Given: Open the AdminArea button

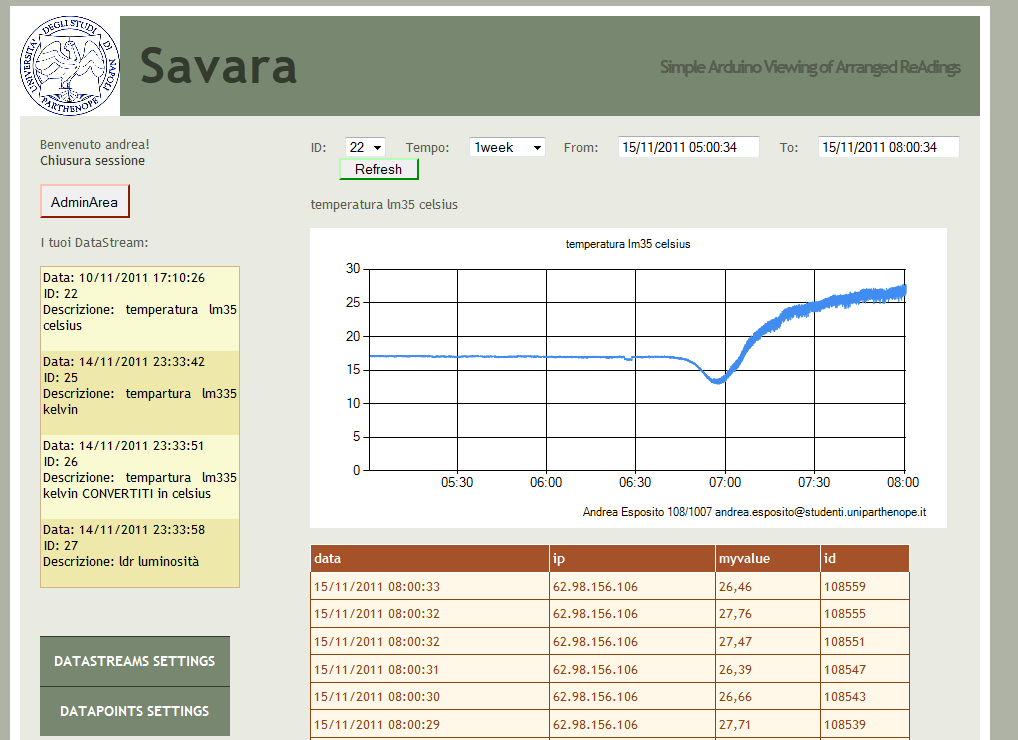Looking at the screenshot, I should (85, 202).
